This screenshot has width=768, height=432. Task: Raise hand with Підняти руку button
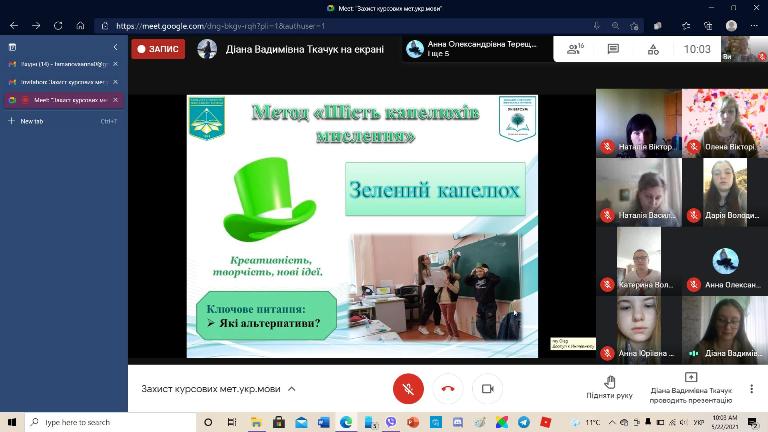[609, 388]
